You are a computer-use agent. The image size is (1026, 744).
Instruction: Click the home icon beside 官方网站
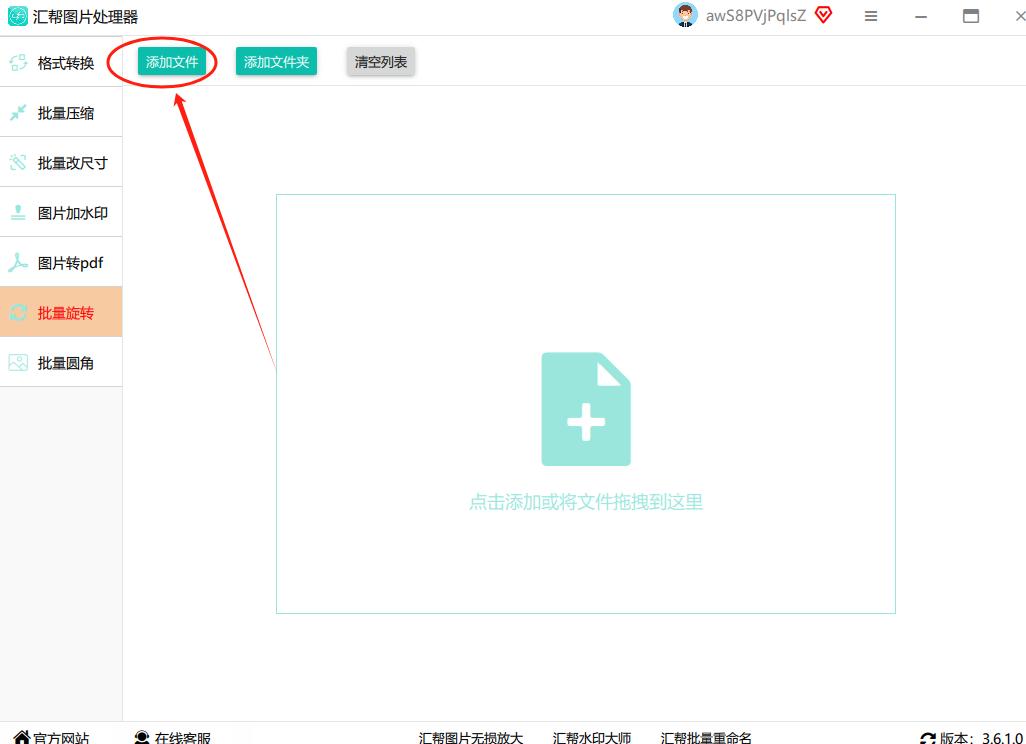point(22,737)
